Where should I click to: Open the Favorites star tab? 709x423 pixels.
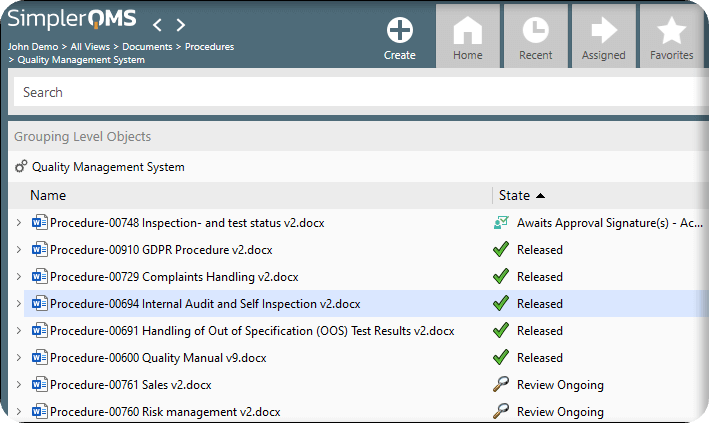coord(671,35)
